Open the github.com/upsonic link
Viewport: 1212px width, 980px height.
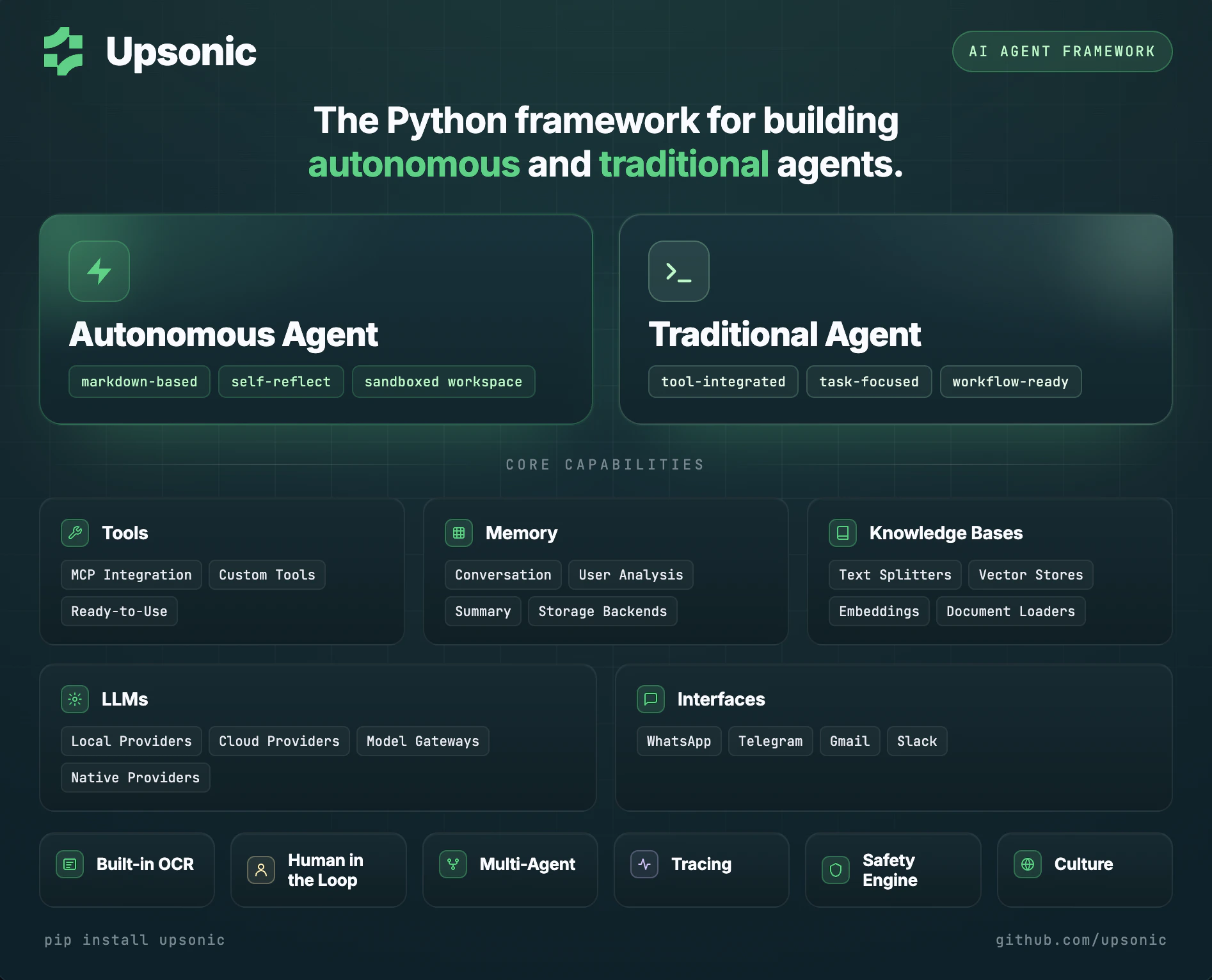pyautogui.click(x=1081, y=940)
